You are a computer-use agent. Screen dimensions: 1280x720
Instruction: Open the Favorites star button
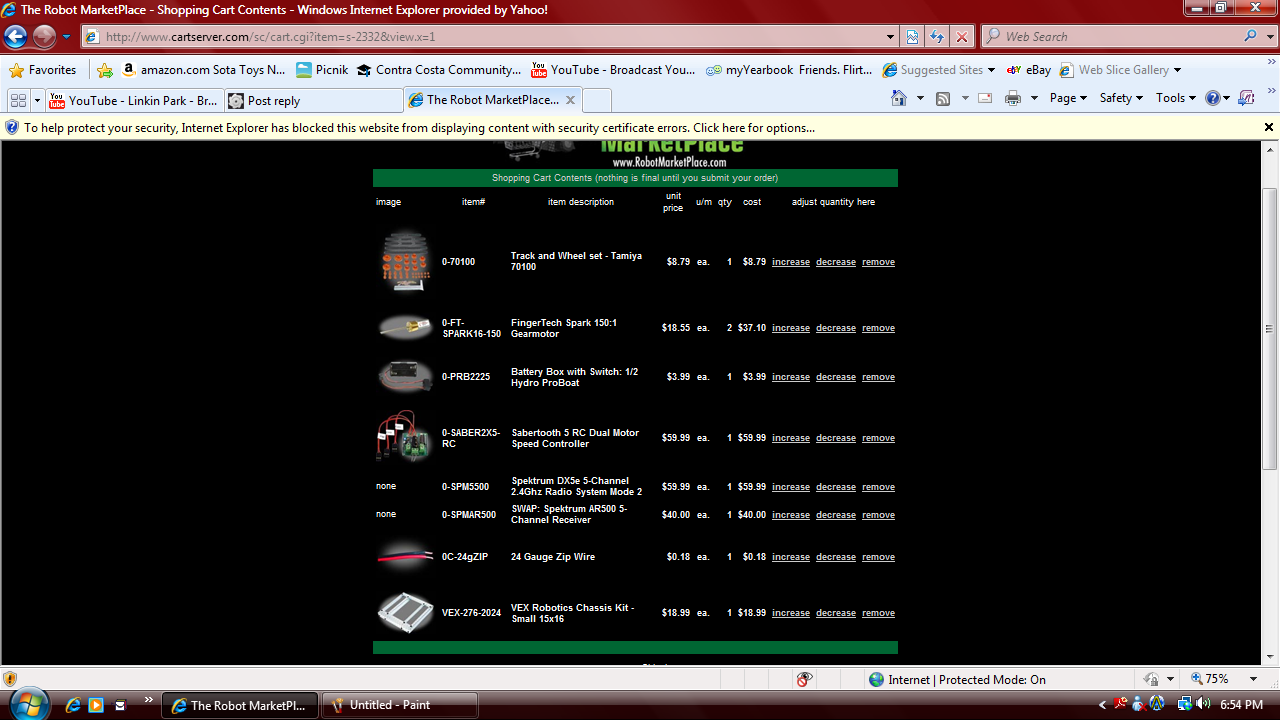tap(43, 70)
